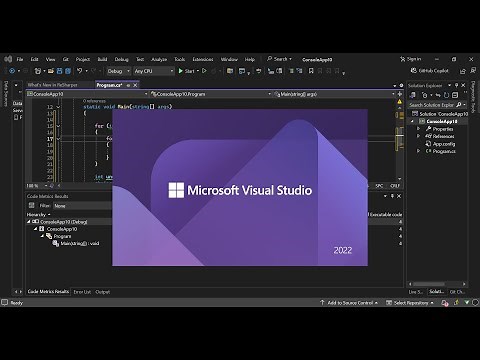
Task: Collapse Main method fold at line 12
Action: click(58, 107)
